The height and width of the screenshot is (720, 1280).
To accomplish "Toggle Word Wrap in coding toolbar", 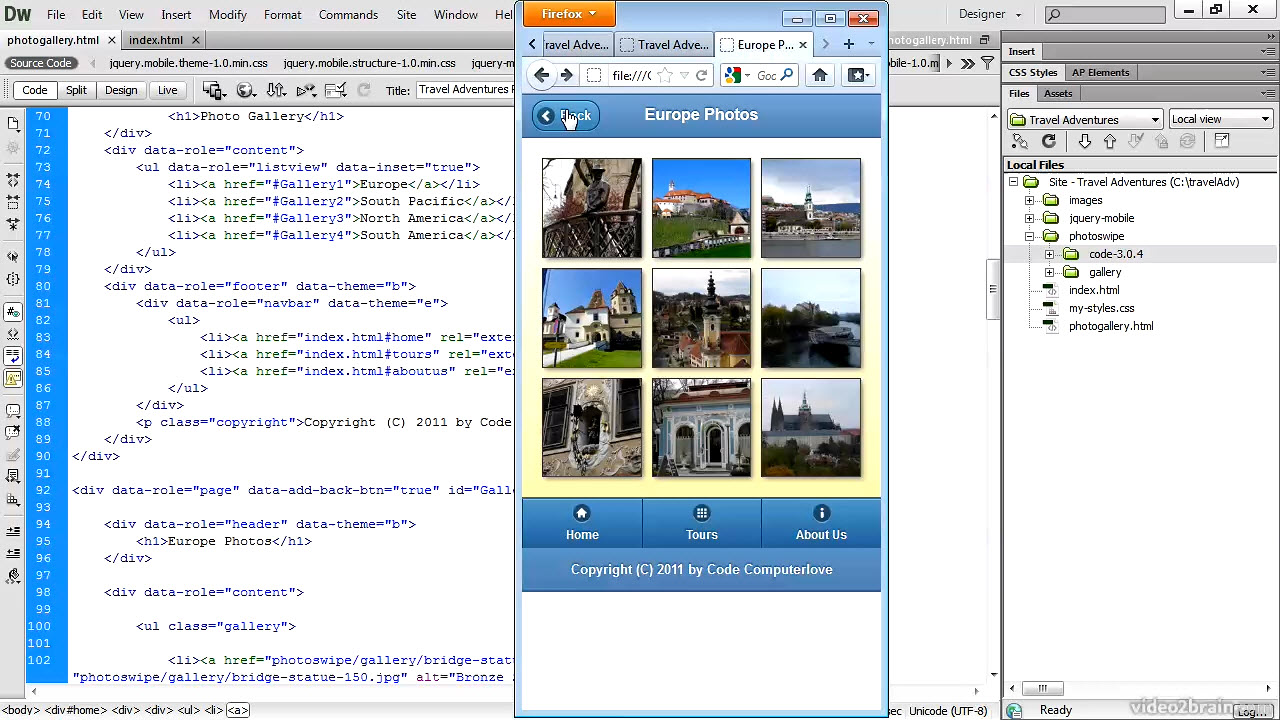I will [x=13, y=356].
